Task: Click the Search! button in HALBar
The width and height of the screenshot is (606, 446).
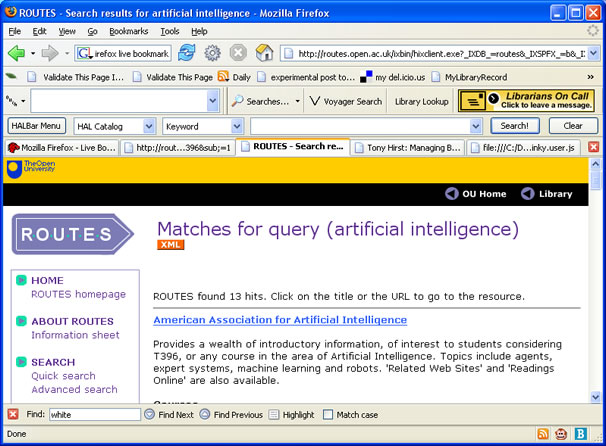Action: [x=514, y=126]
